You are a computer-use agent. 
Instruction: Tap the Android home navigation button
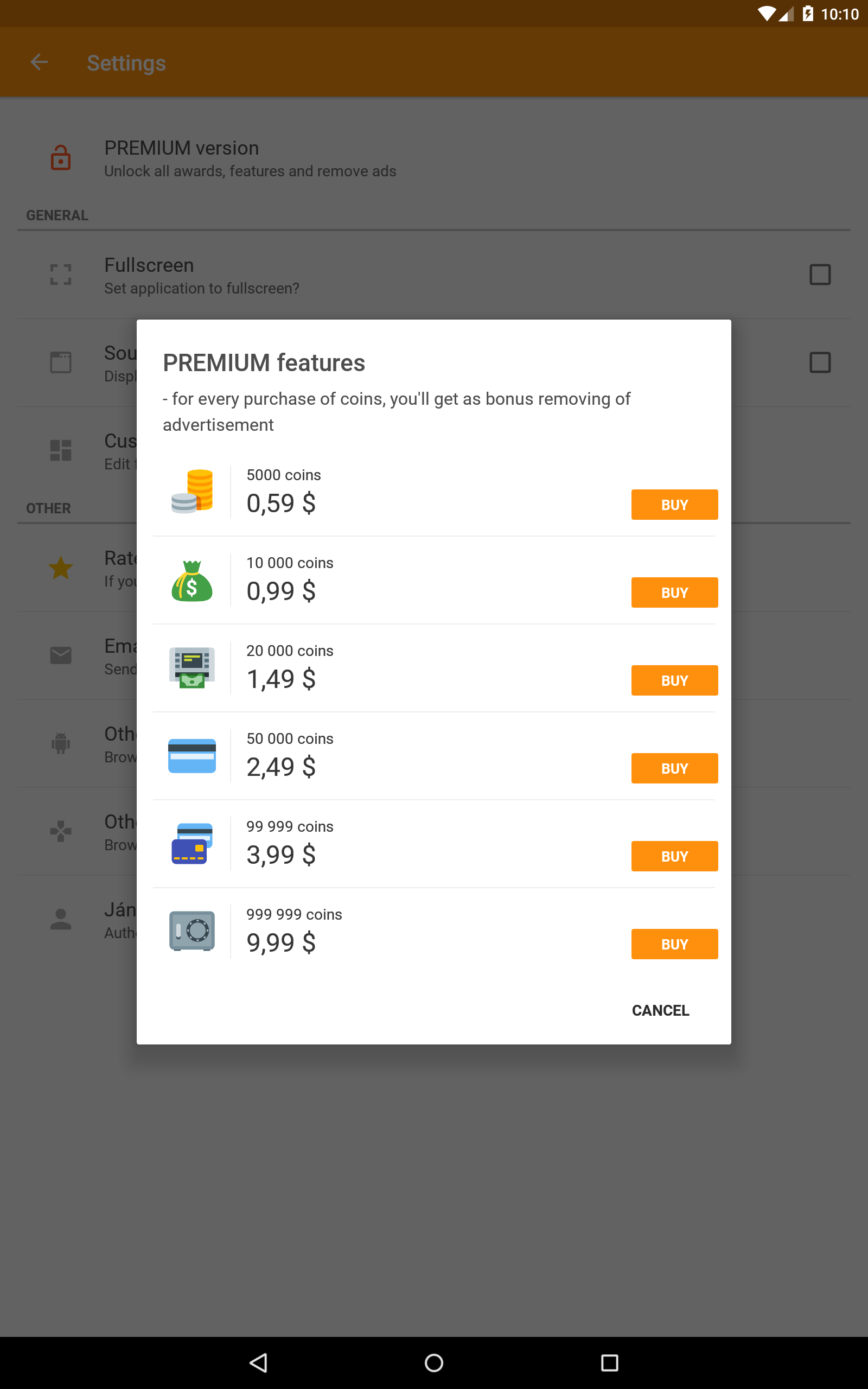434,1362
